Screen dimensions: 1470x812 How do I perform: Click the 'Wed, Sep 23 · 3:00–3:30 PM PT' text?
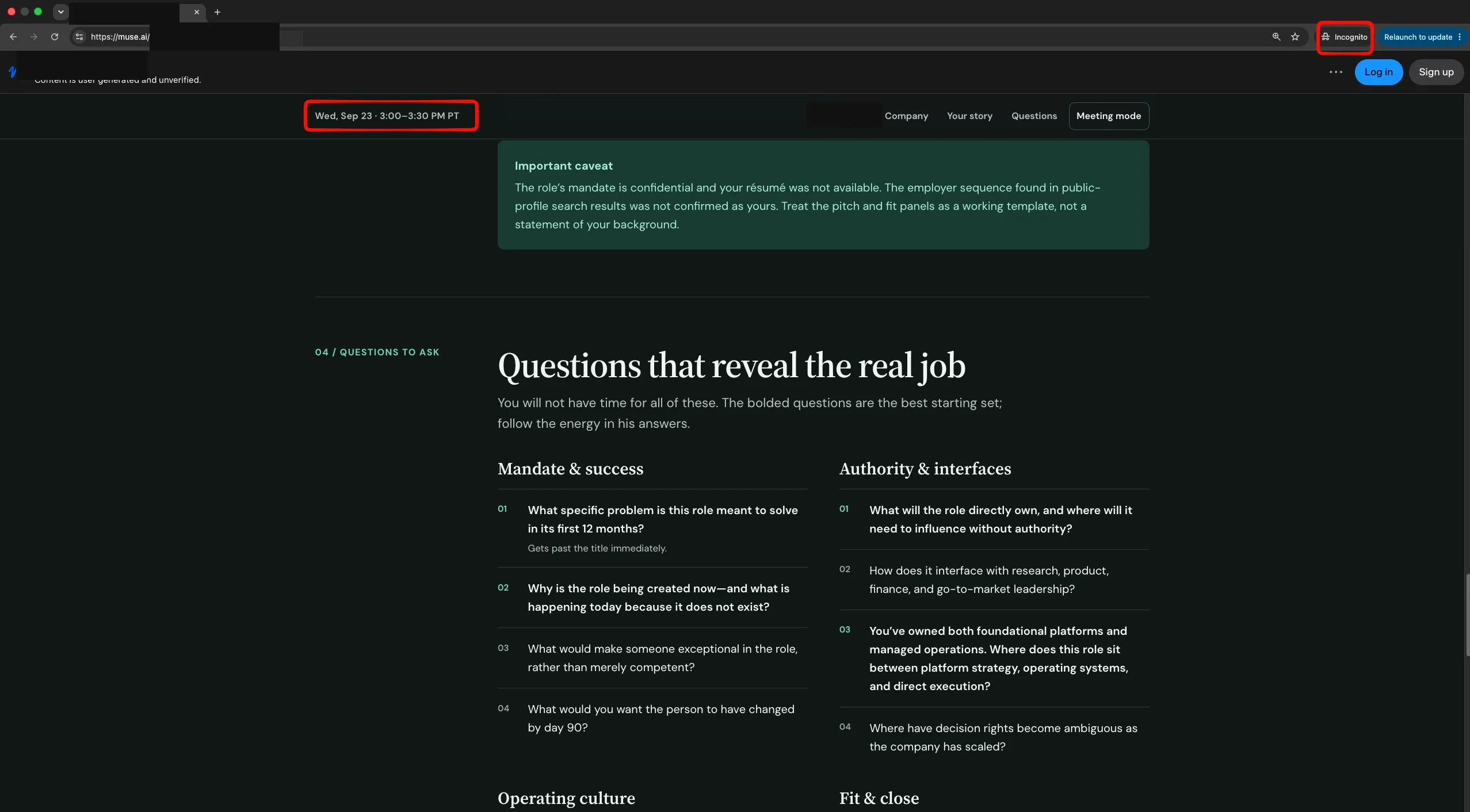(387, 116)
